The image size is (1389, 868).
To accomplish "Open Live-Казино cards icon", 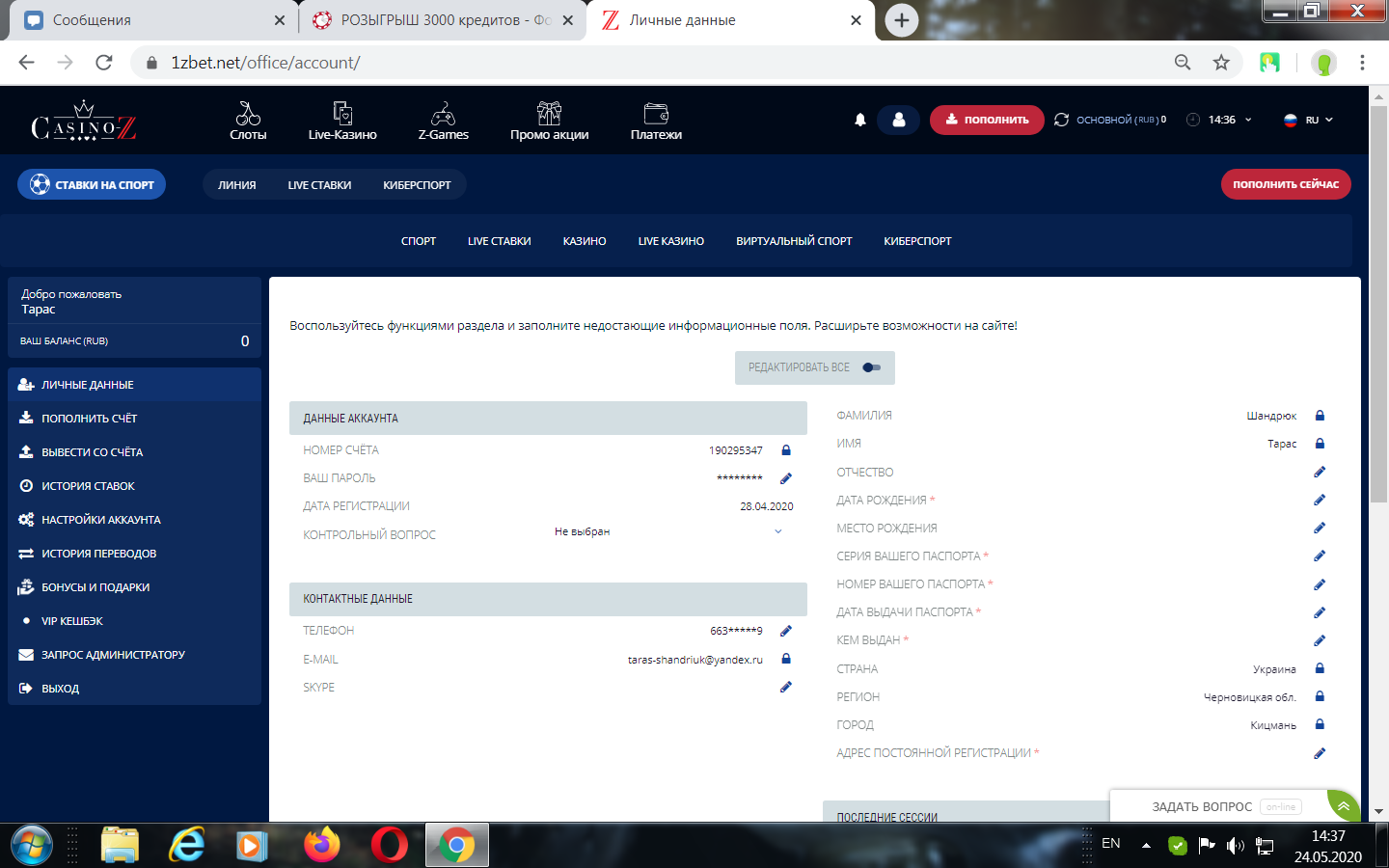I will pos(342,114).
